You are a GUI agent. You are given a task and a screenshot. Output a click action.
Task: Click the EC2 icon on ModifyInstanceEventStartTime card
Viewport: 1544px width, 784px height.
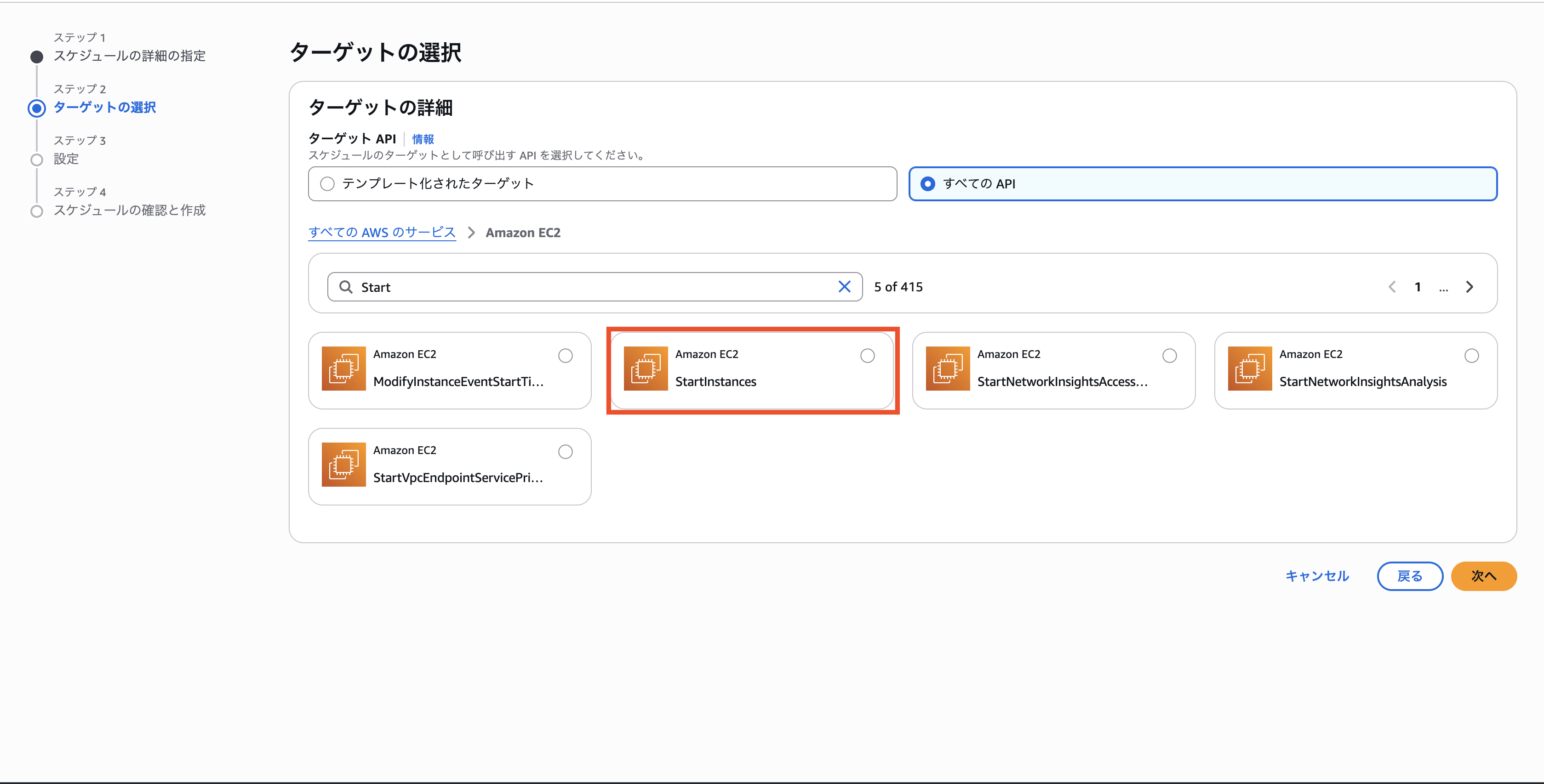(x=343, y=369)
